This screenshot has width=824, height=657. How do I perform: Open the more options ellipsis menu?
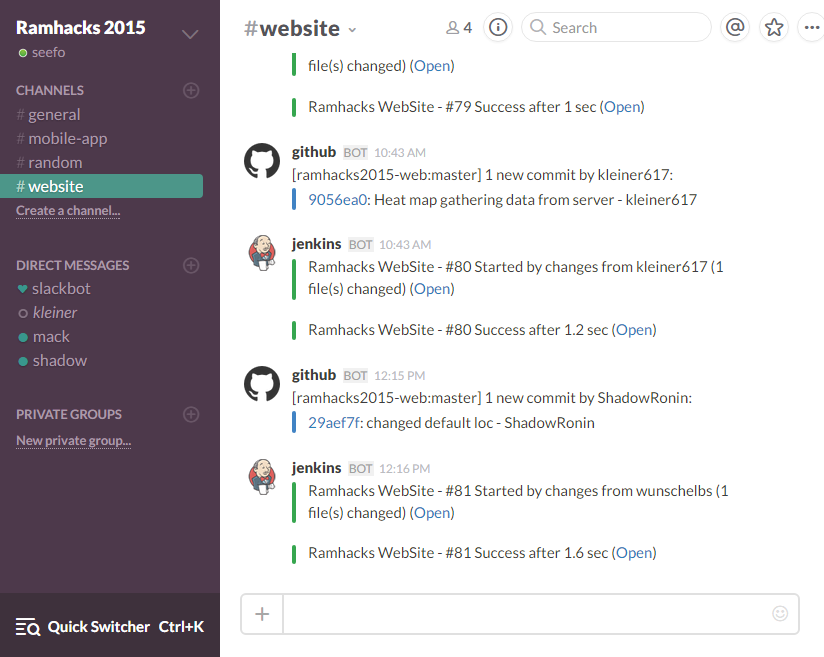coord(811,27)
